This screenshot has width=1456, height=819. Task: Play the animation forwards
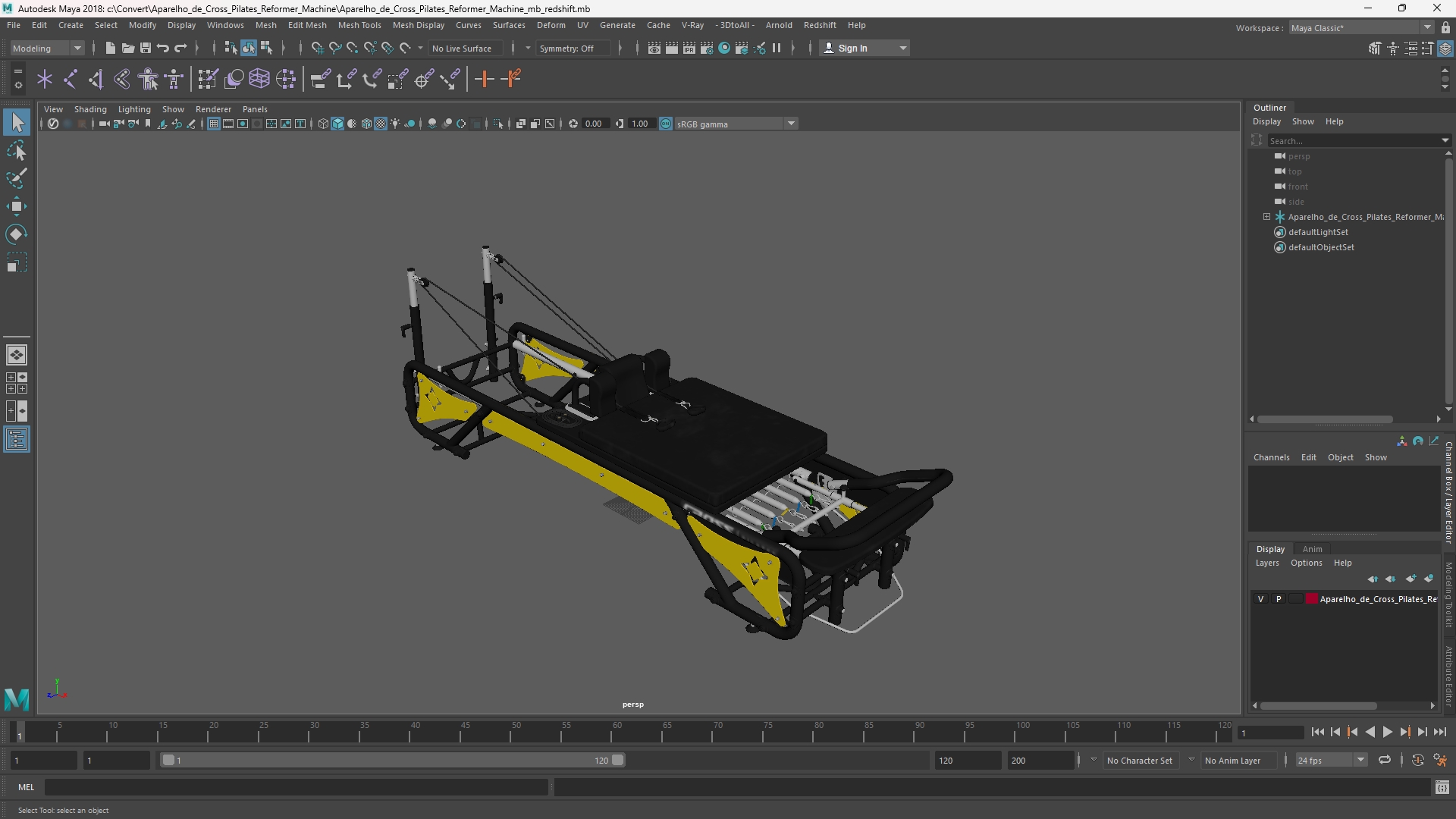pyautogui.click(x=1387, y=732)
